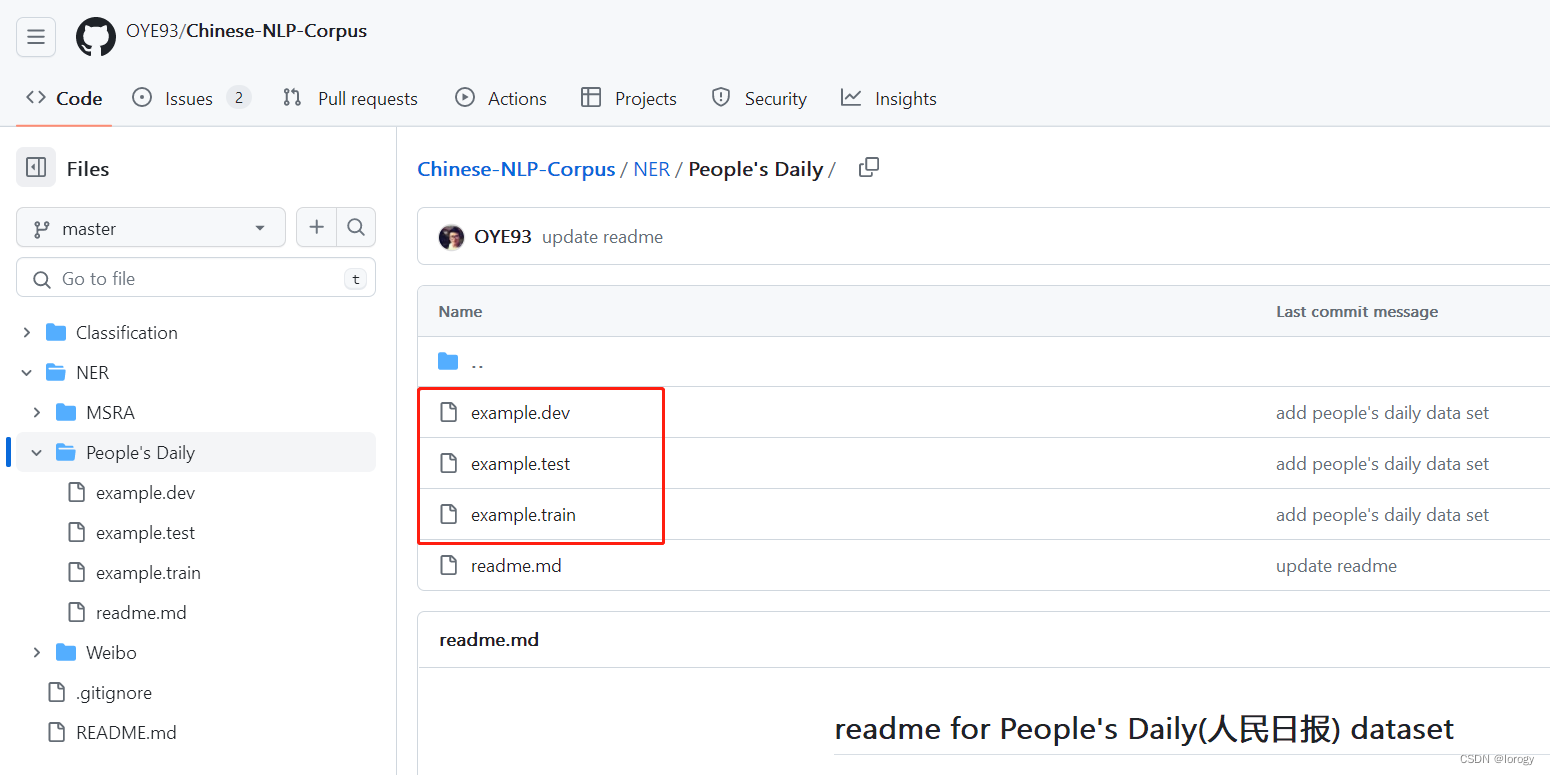Click the OYE93 owner link in header
The width and height of the screenshot is (1550, 775).
pyautogui.click(x=152, y=31)
